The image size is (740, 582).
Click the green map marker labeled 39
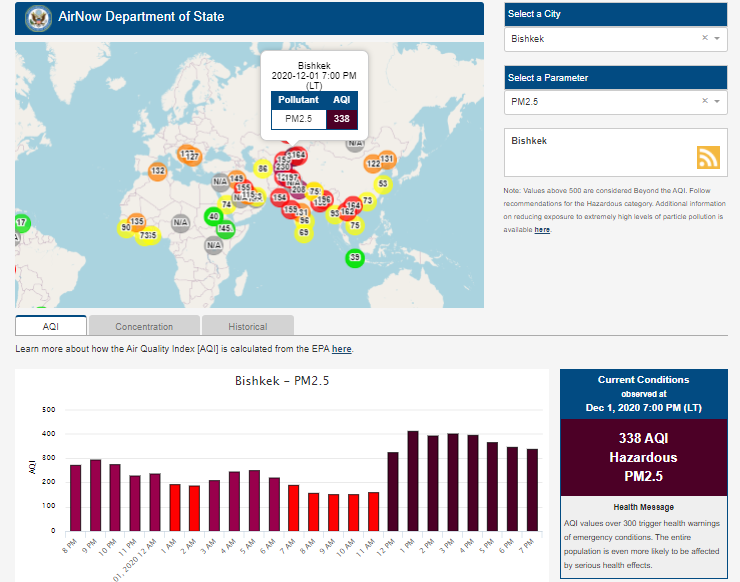point(354,258)
